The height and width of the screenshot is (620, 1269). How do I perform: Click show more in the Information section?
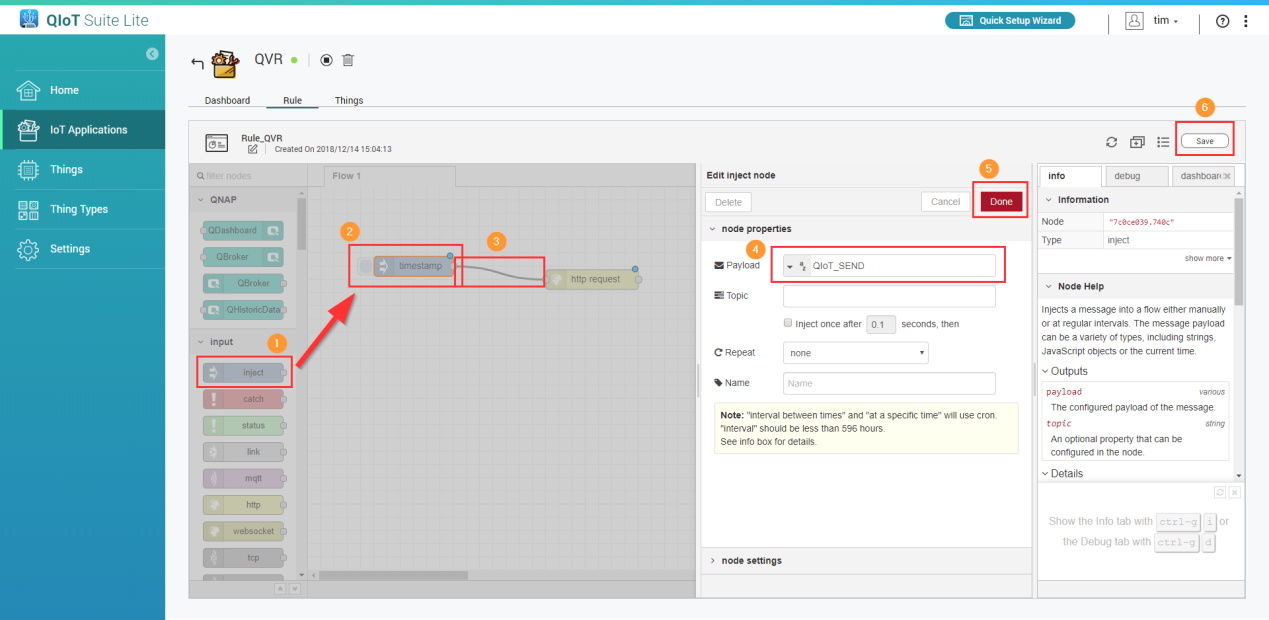(x=1208, y=258)
